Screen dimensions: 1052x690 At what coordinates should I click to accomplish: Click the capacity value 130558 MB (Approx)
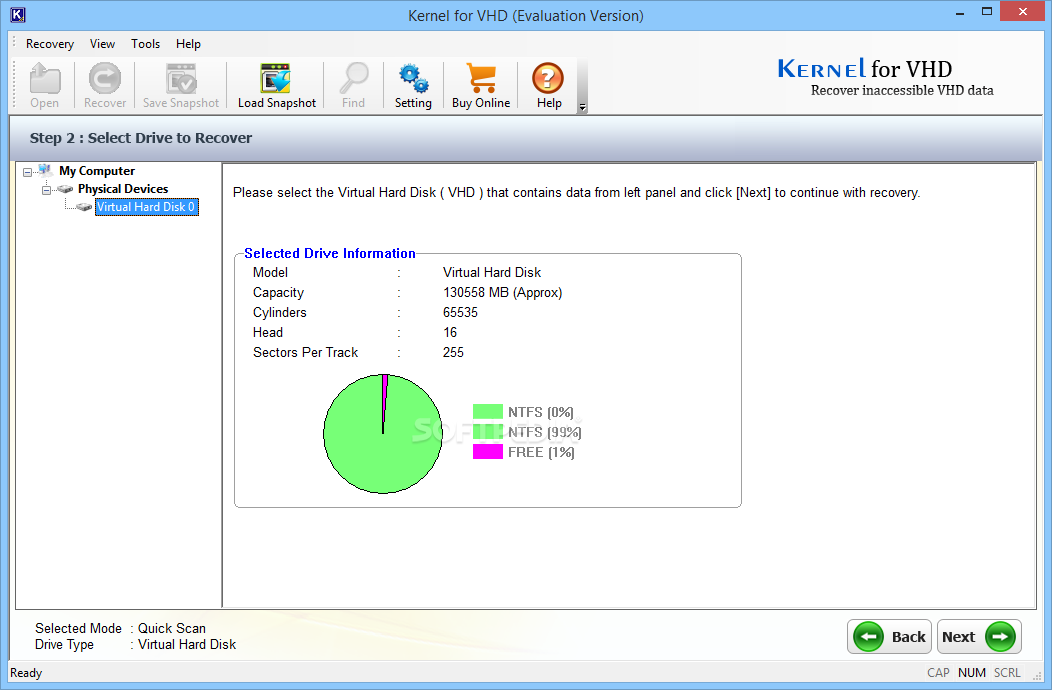click(503, 293)
